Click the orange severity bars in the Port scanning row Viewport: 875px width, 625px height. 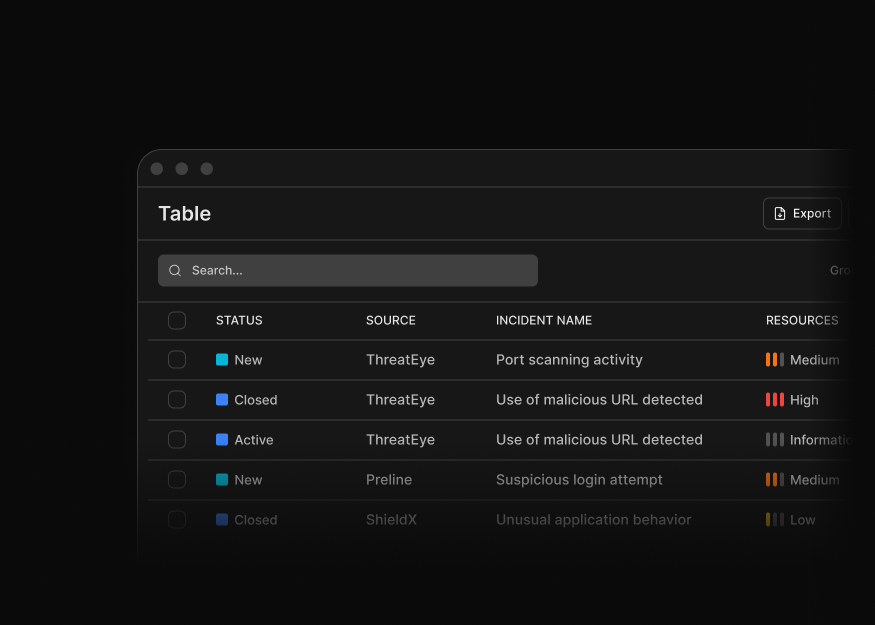coord(775,360)
